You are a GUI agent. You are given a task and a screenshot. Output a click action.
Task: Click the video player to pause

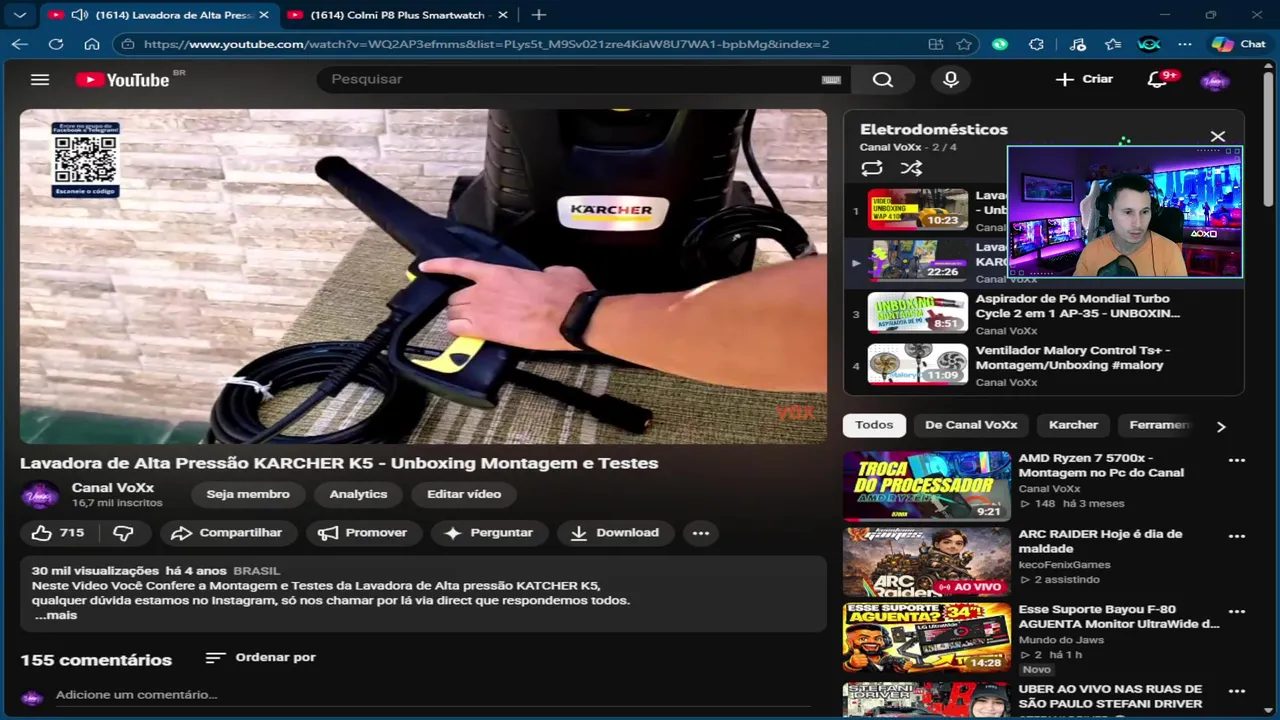(423, 276)
